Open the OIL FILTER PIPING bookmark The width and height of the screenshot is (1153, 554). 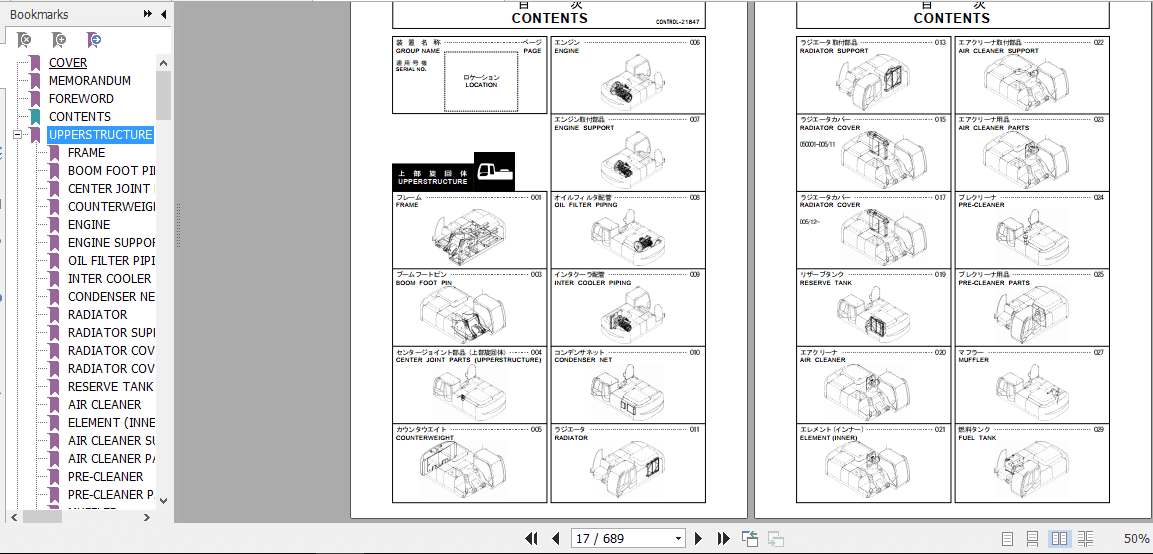[111, 260]
